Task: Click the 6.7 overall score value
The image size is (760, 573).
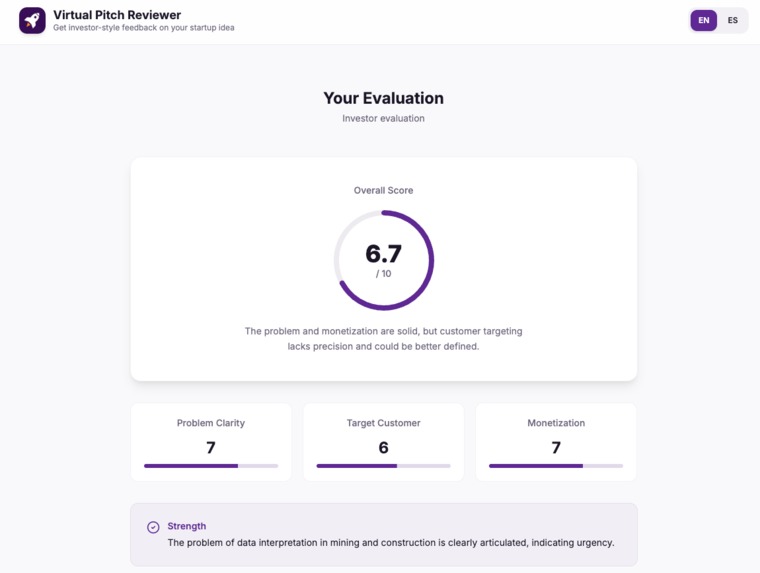Action: [x=383, y=254]
